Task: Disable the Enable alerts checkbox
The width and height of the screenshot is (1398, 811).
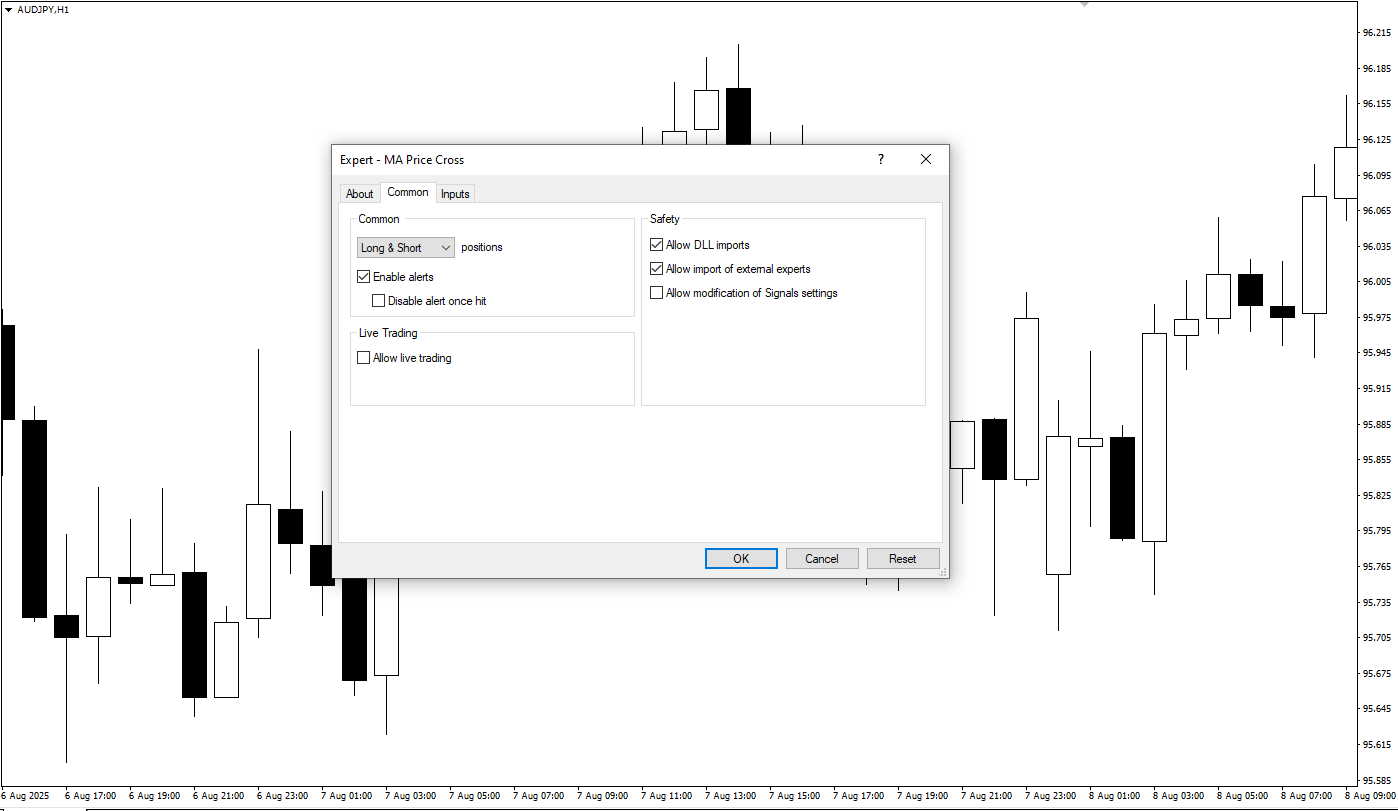Action: [364, 276]
